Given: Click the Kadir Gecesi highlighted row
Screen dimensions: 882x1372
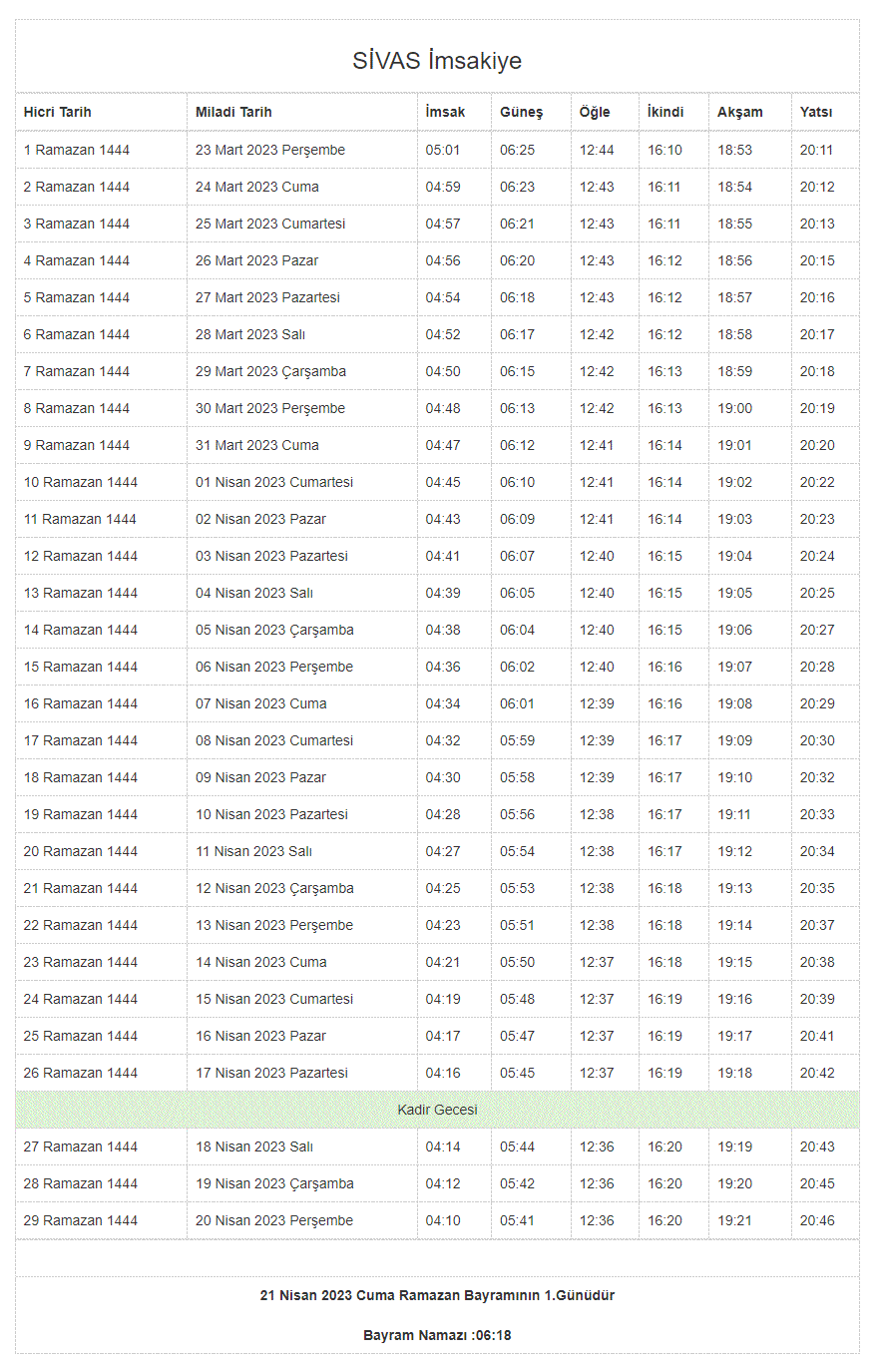Looking at the screenshot, I should point(437,1110).
